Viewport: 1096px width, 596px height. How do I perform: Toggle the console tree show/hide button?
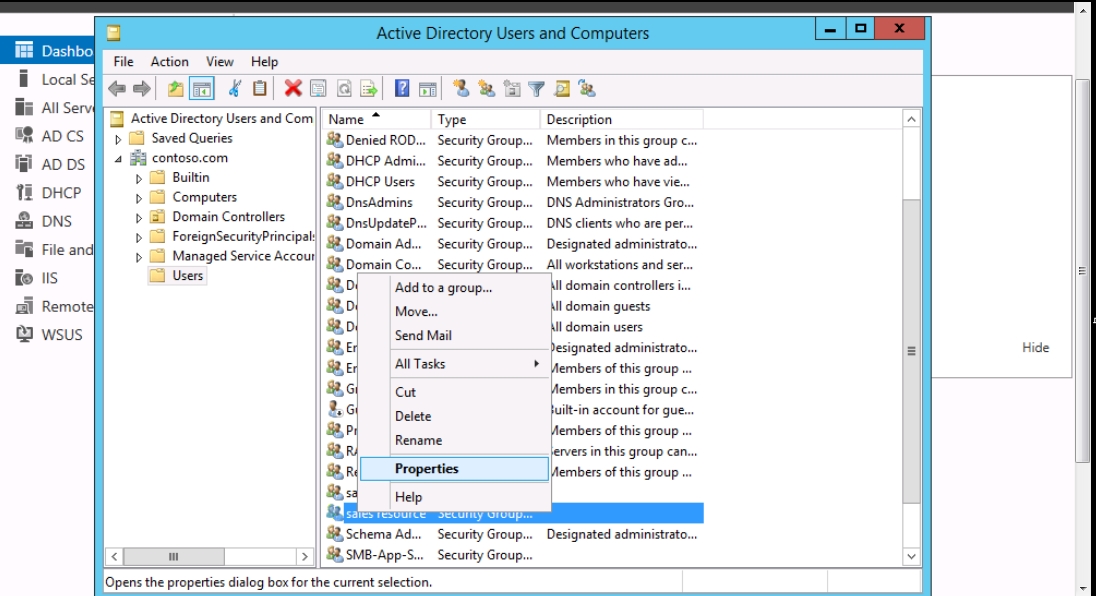pyautogui.click(x=202, y=89)
